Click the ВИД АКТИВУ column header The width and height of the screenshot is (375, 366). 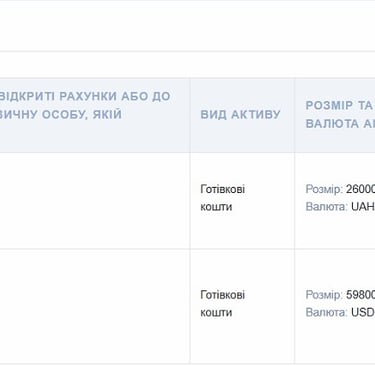(240, 114)
